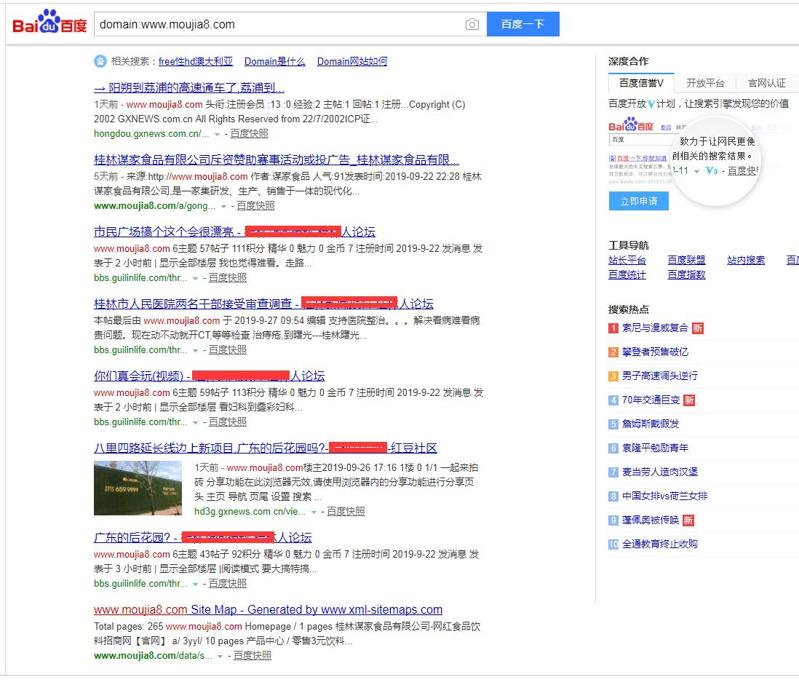Click 新 badge beside 70年交通巨变
This screenshot has width=799, height=685.
689,400
